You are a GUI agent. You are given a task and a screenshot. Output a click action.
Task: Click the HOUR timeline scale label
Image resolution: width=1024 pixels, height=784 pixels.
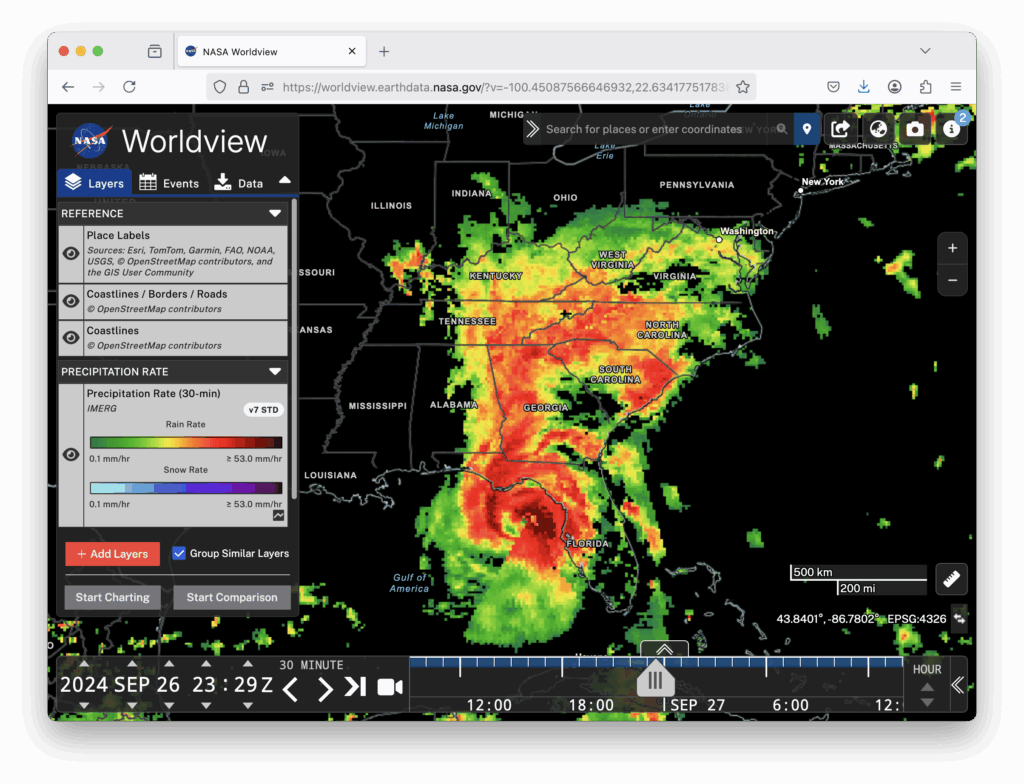(x=927, y=670)
